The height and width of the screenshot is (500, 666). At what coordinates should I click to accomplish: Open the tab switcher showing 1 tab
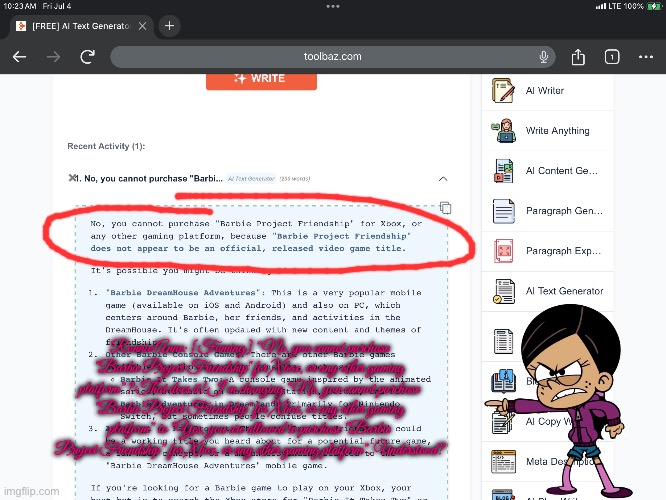612,56
